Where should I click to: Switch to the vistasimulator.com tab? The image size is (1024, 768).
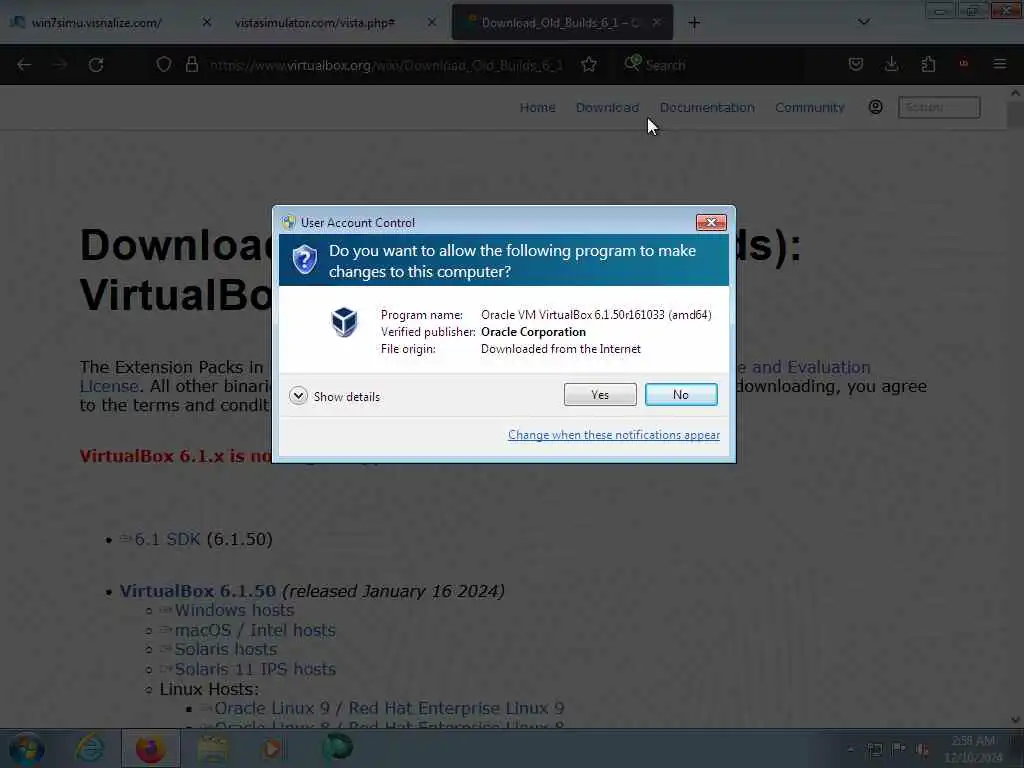(315, 23)
